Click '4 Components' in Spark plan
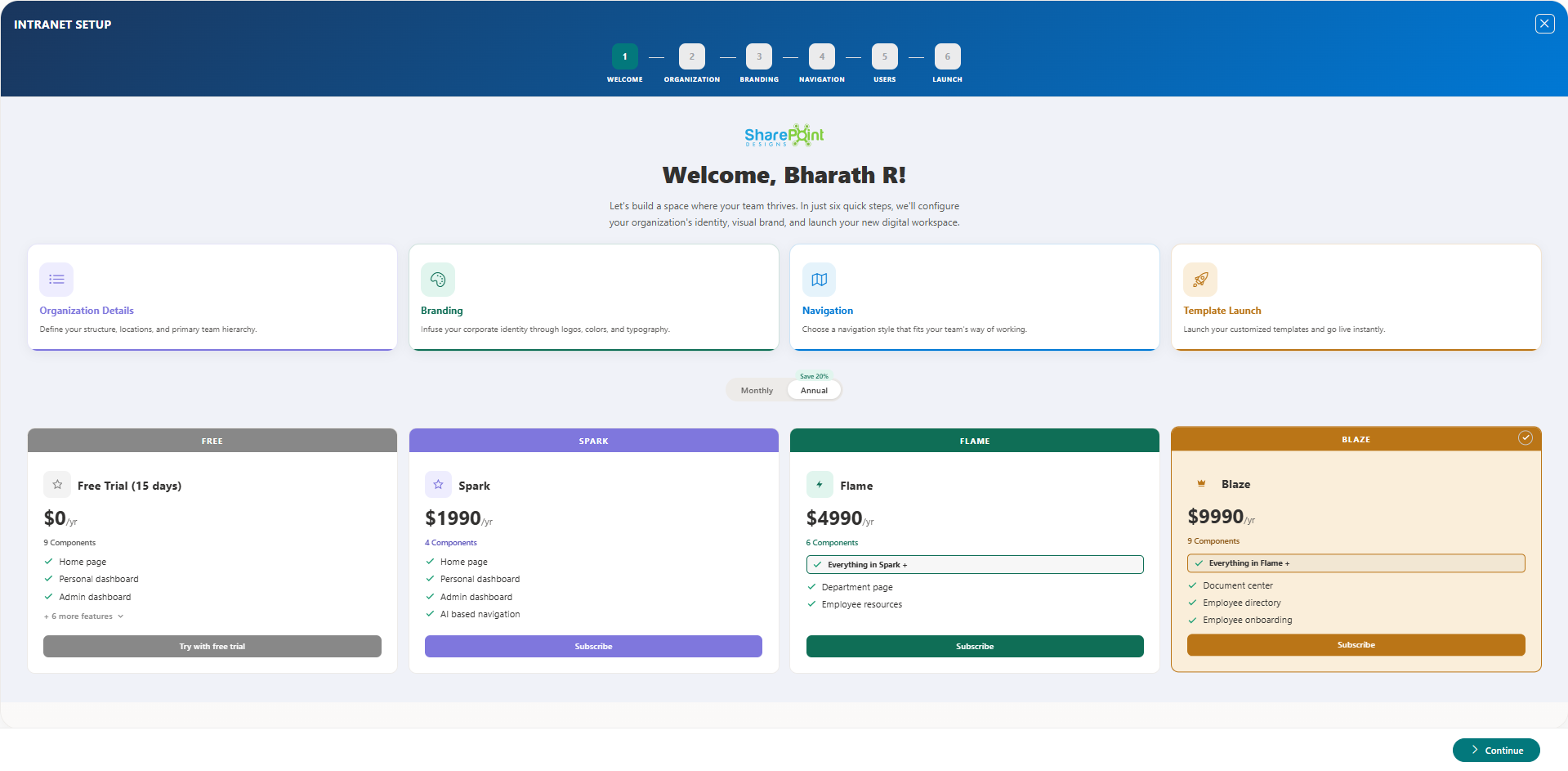 (451, 543)
